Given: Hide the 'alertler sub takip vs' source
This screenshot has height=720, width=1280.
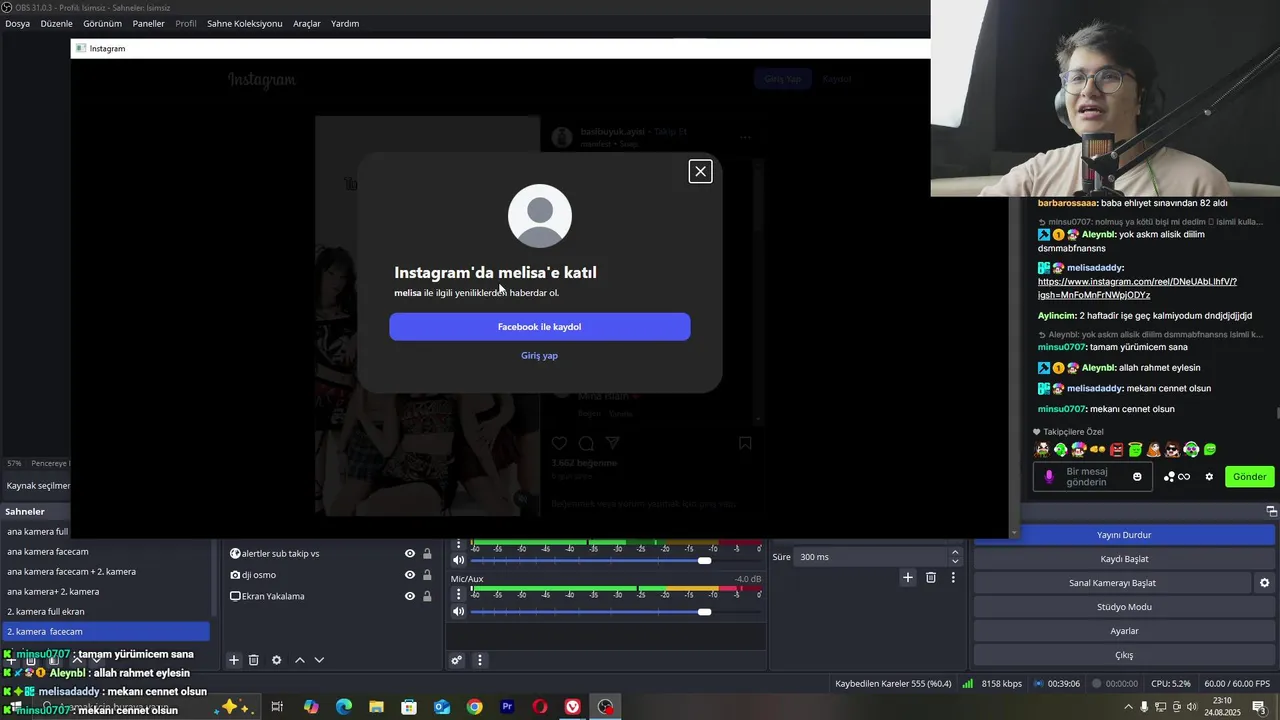Looking at the screenshot, I should click(x=410, y=554).
